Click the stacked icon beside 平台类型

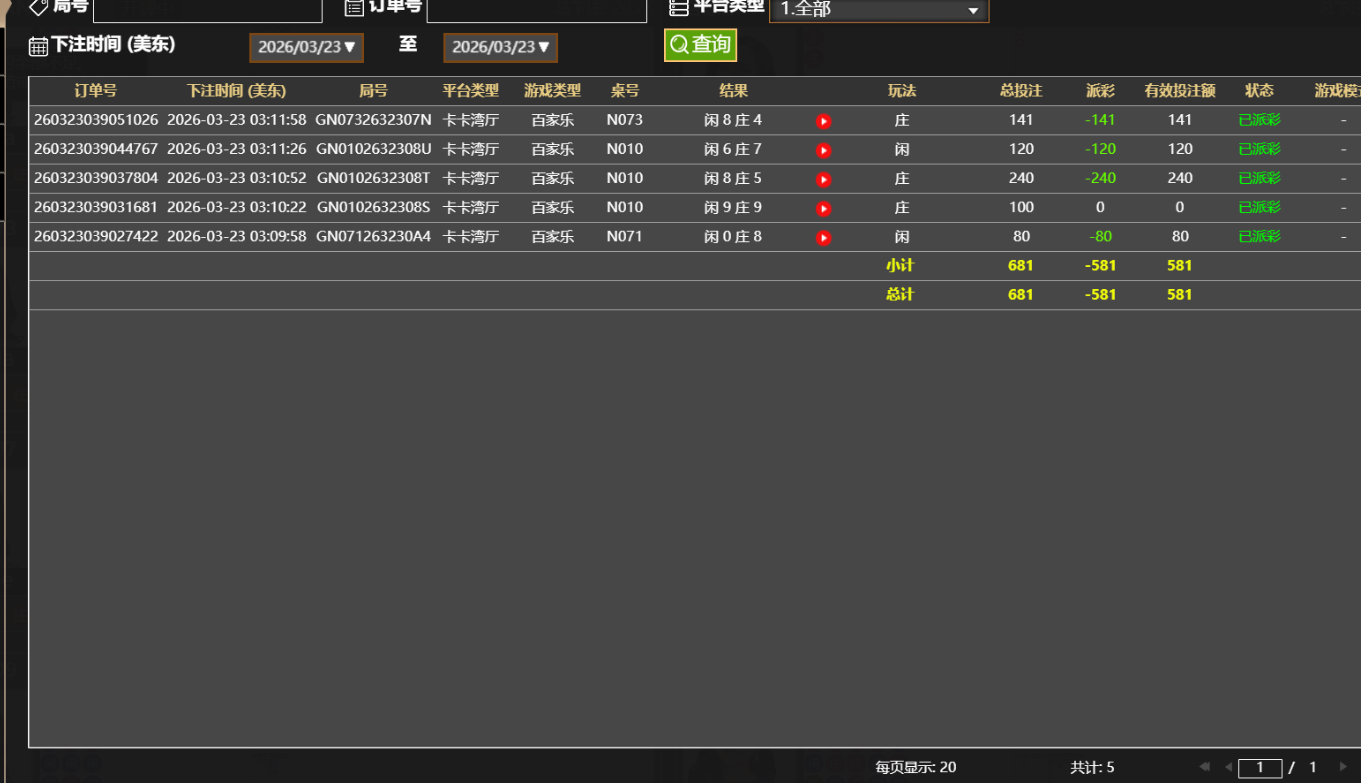coord(677,7)
